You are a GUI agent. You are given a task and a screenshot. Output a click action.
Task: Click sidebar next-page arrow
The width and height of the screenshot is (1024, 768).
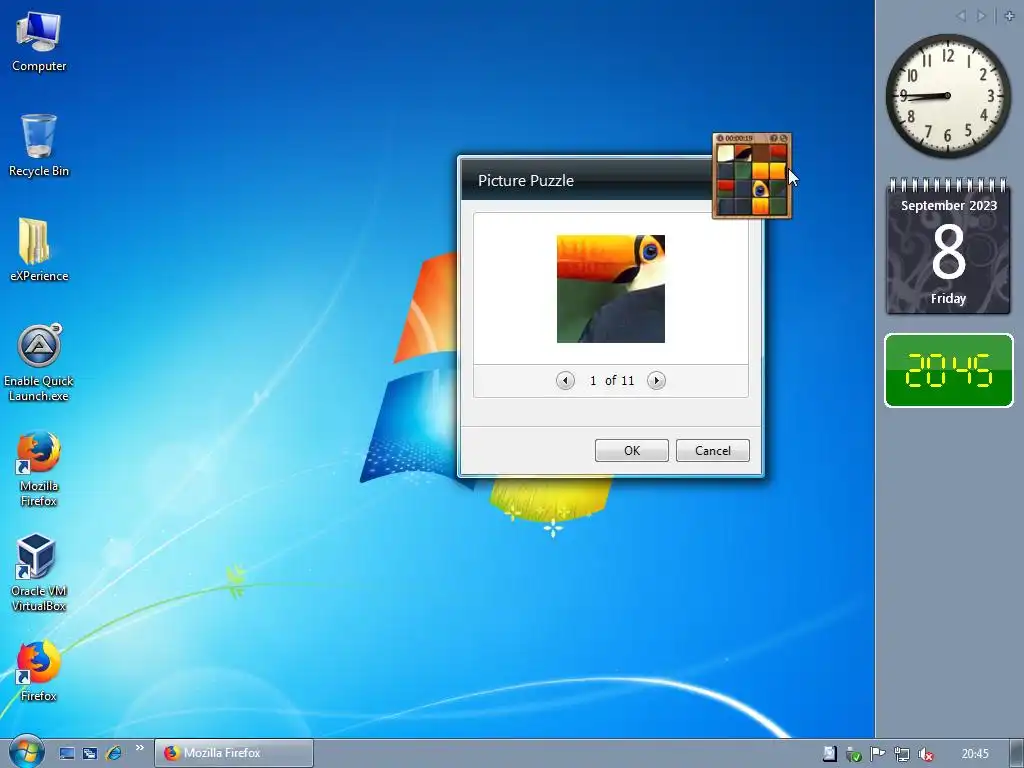coord(981,16)
